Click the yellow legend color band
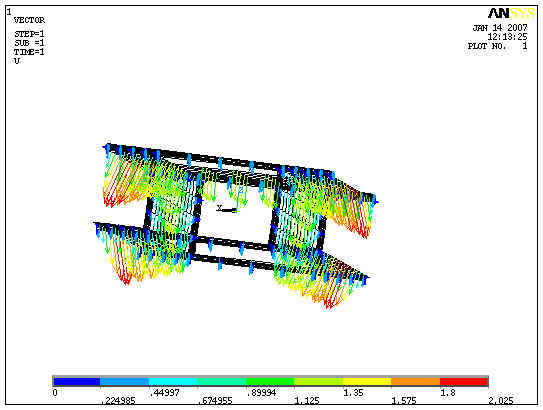This screenshot has height=410, width=543. pos(367,382)
